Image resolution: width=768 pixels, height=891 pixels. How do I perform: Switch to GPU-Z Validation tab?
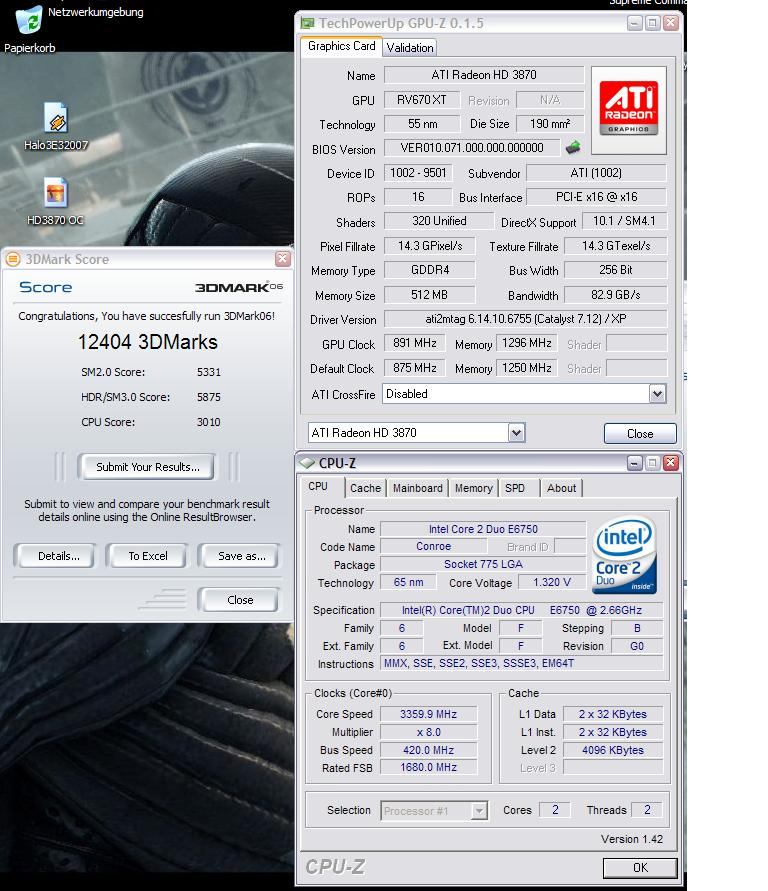click(x=410, y=48)
